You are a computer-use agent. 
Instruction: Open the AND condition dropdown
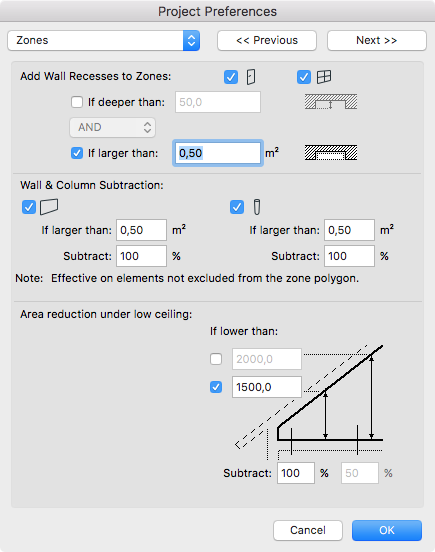click(x=112, y=127)
